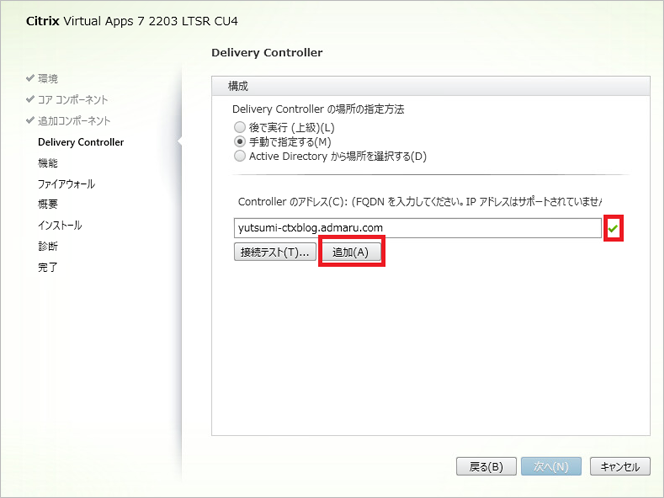Select the 概要 sidebar step

[47, 205]
